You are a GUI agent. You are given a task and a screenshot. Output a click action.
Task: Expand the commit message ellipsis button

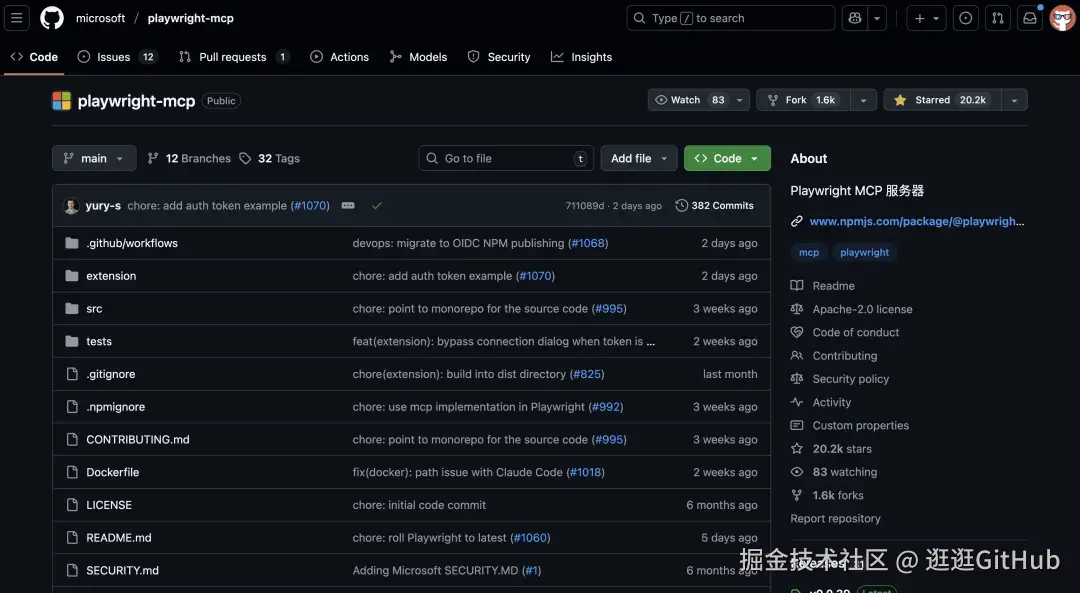click(348, 206)
